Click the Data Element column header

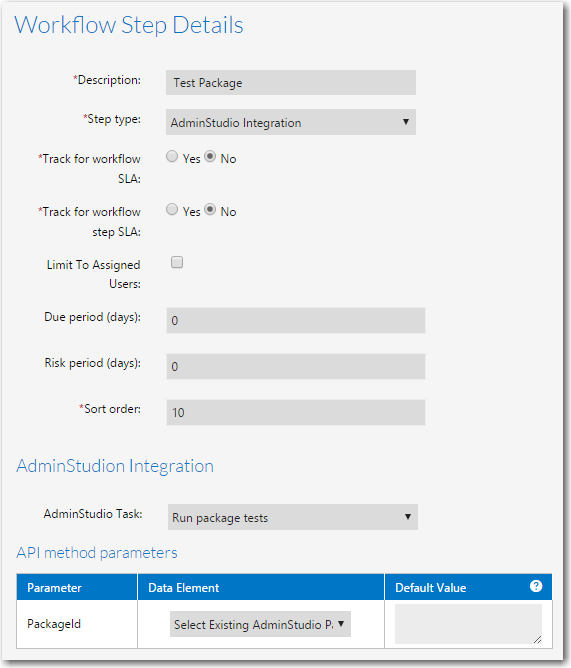point(261,587)
